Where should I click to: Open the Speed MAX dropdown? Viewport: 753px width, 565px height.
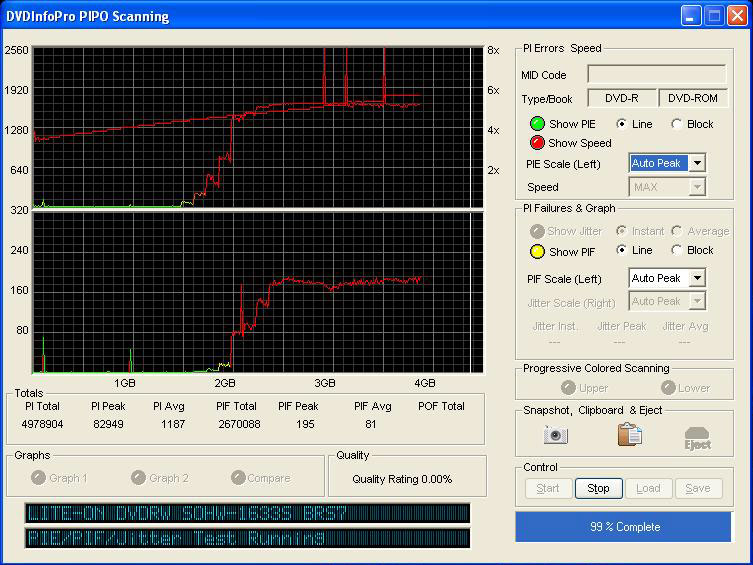pyautogui.click(x=697, y=187)
